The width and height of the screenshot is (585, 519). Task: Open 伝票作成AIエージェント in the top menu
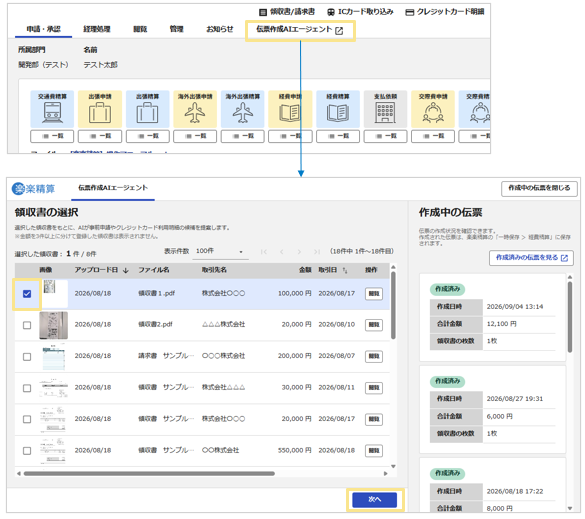(x=300, y=30)
